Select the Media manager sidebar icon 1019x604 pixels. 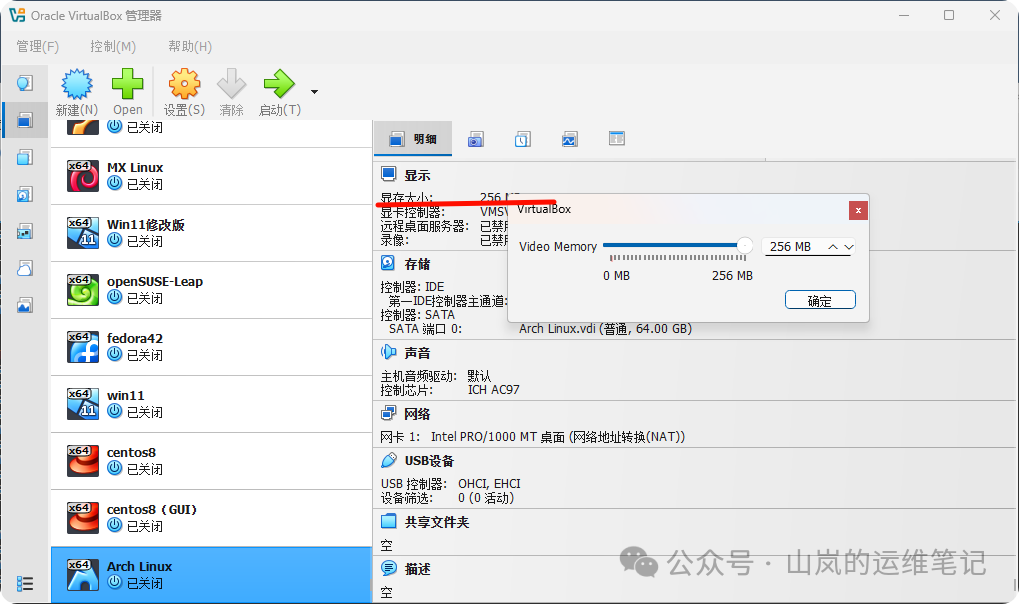click(24, 194)
